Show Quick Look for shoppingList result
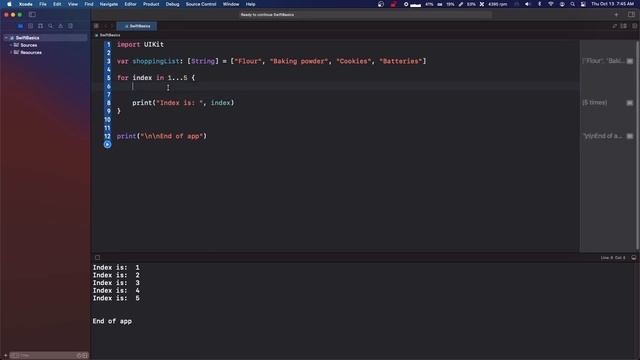Screen dimensions: 640x360 pos(630,61)
